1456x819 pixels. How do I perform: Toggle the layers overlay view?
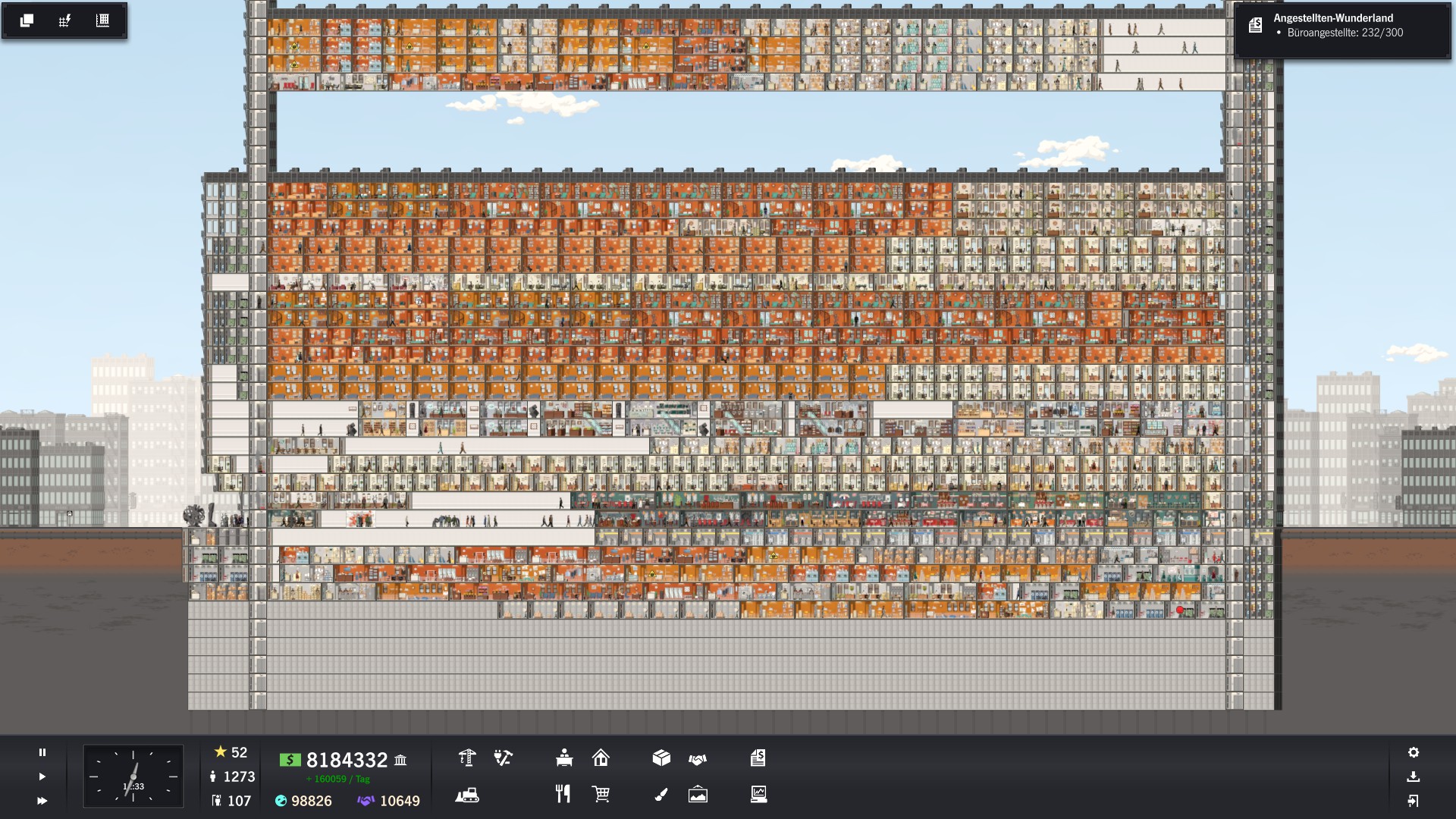point(27,20)
